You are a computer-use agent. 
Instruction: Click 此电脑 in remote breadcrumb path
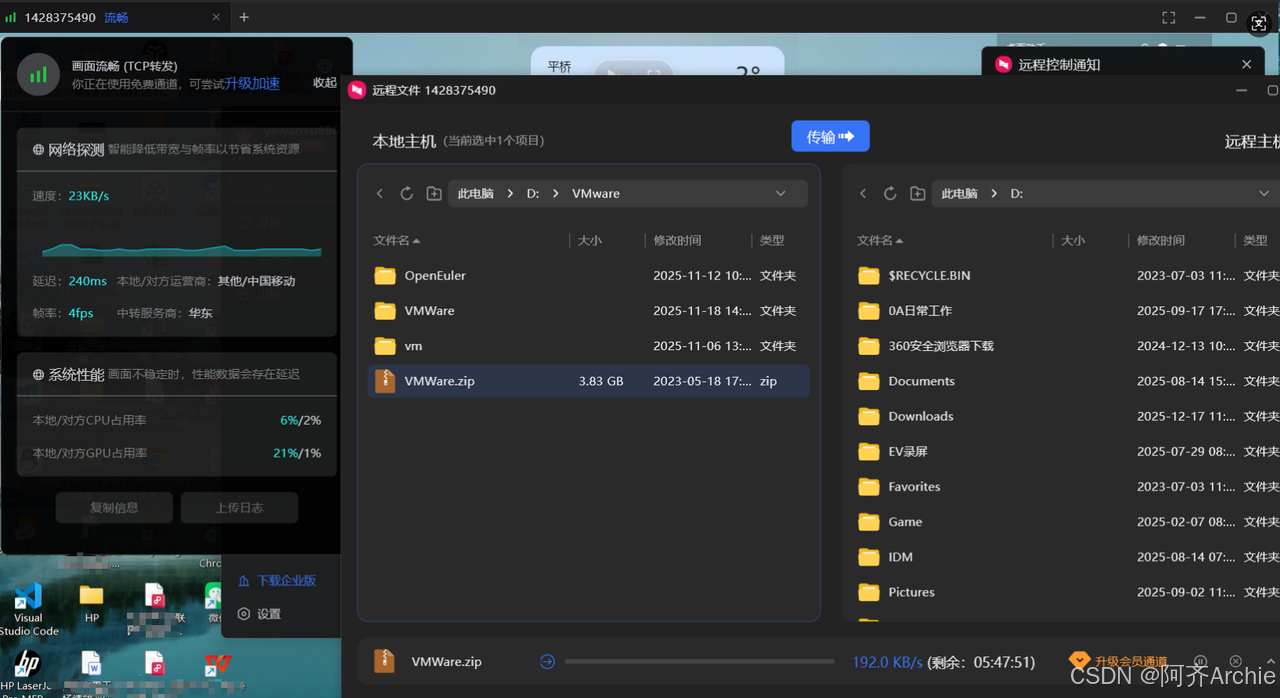(x=960, y=194)
